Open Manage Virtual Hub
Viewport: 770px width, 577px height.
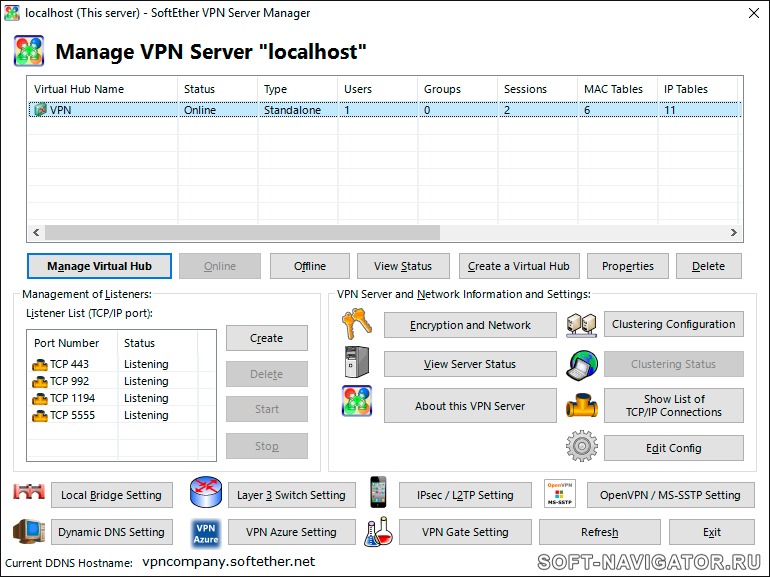(99, 266)
